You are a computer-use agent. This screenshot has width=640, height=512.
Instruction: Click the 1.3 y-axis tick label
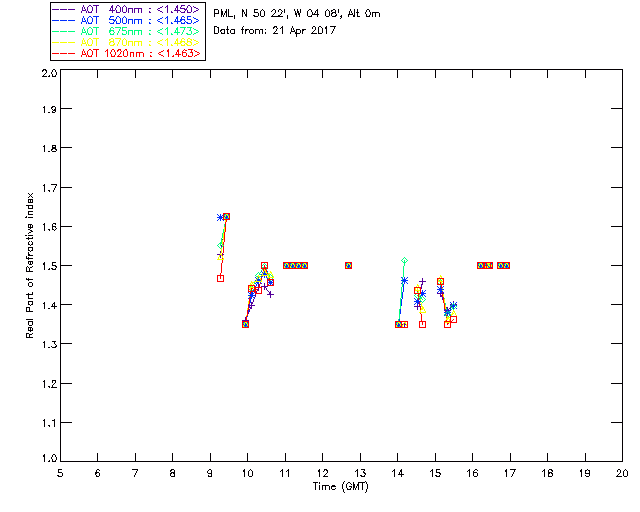(49, 344)
